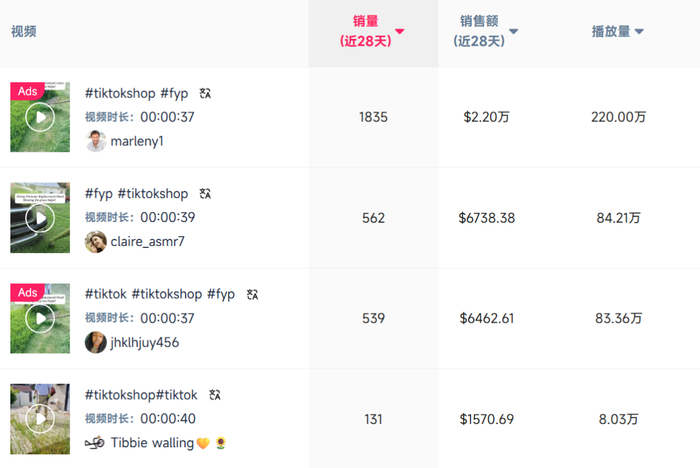Open jhklhjuy456 profile avatar

[x=96, y=342]
